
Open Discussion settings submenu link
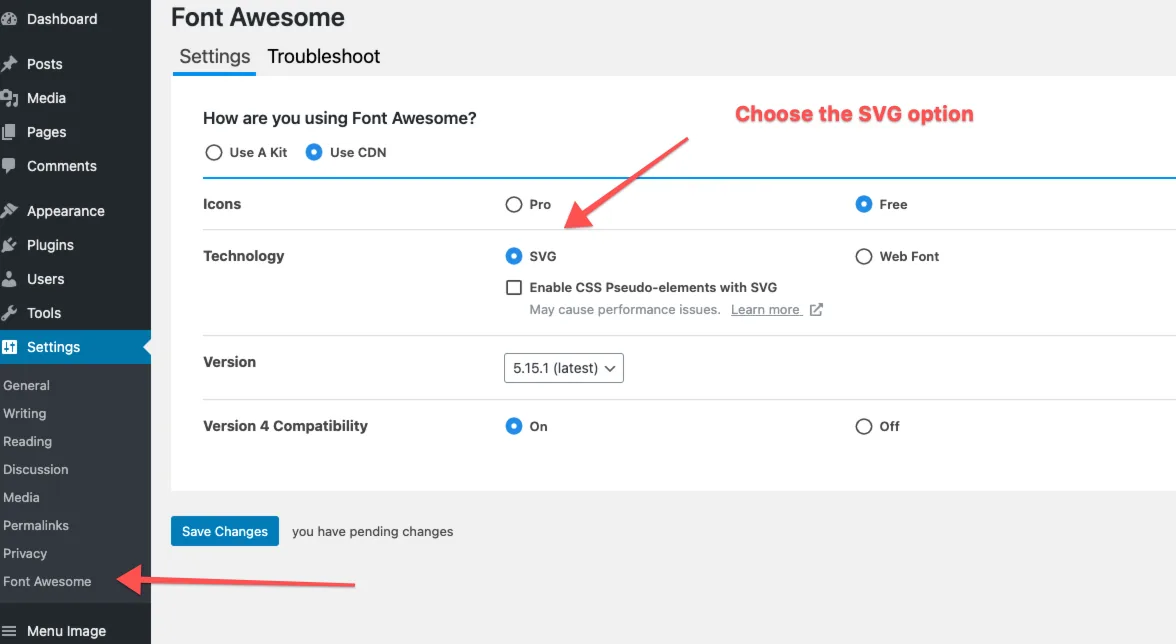click(35, 469)
